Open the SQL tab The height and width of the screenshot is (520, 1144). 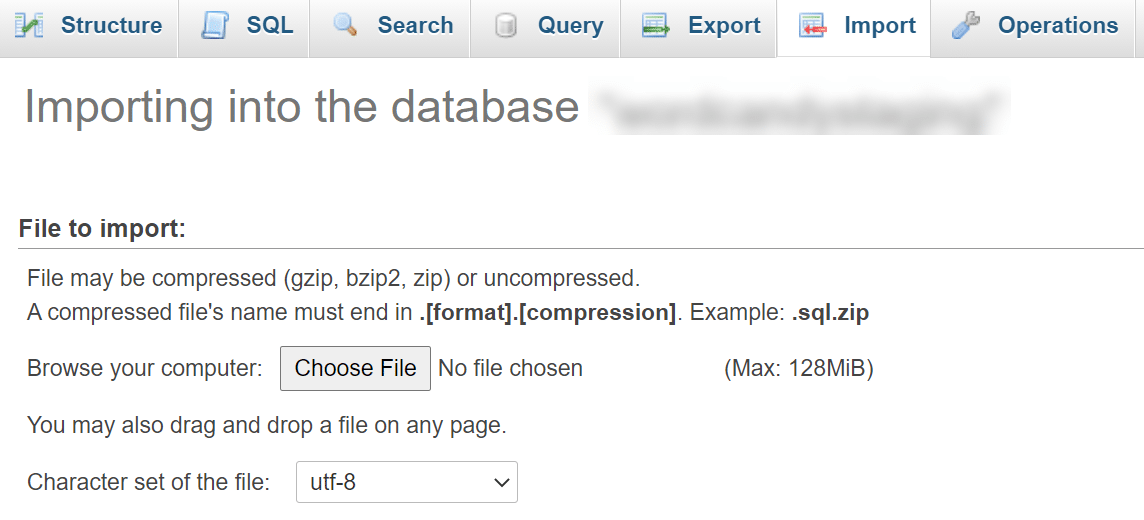pos(270,26)
